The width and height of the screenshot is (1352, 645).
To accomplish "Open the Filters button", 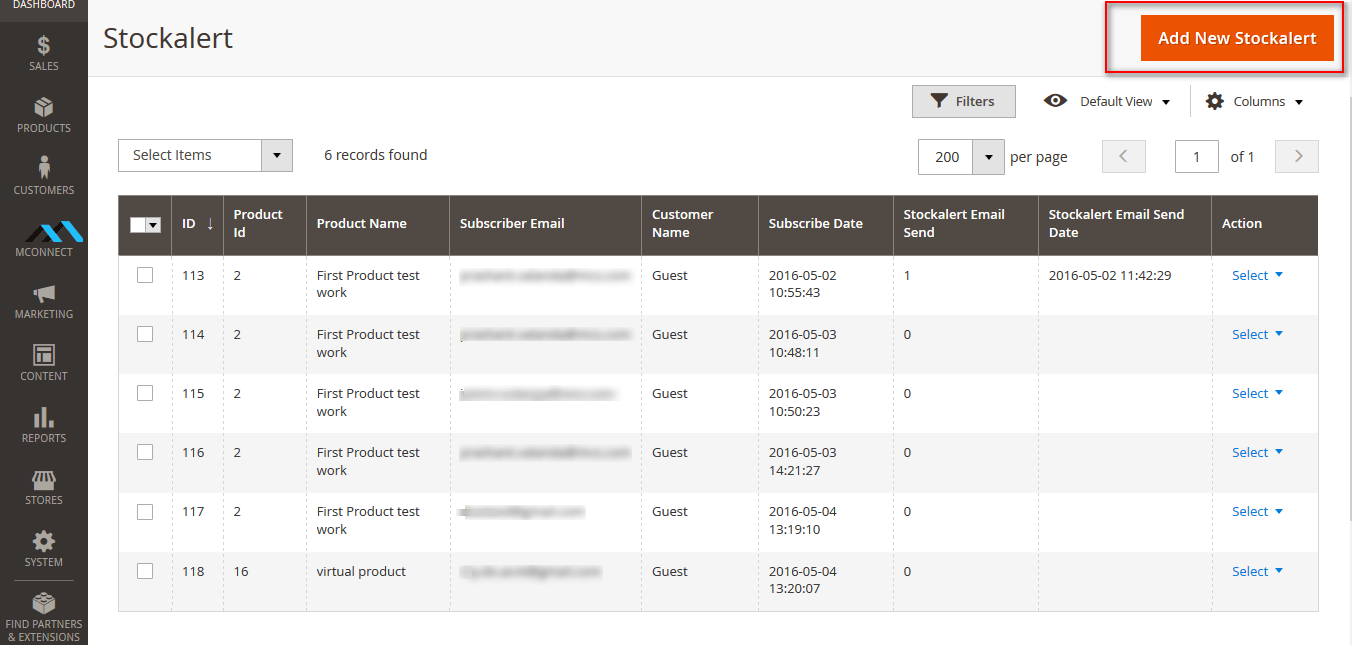I will [x=963, y=101].
